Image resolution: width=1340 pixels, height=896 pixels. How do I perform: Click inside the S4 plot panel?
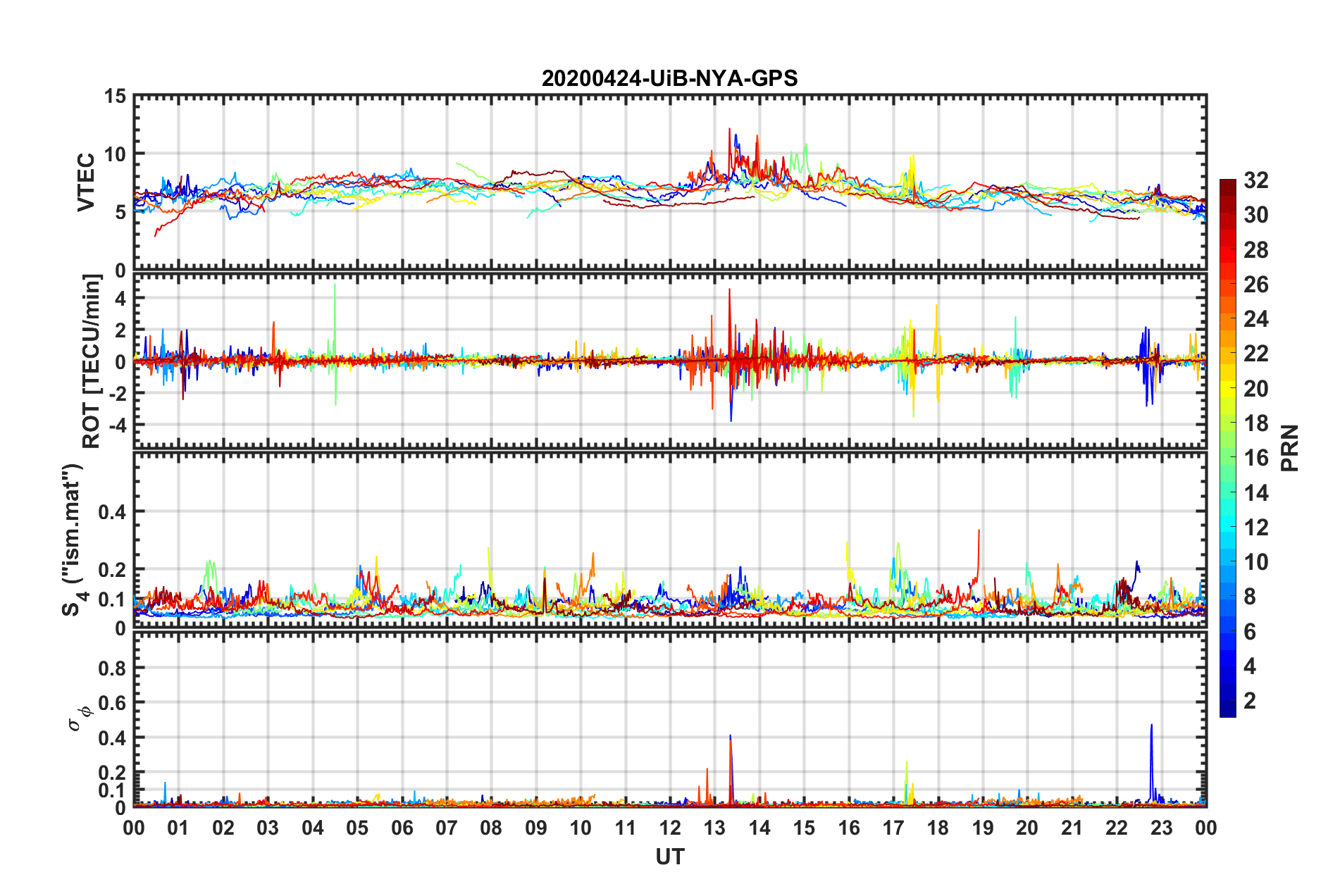(x=669, y=540)
